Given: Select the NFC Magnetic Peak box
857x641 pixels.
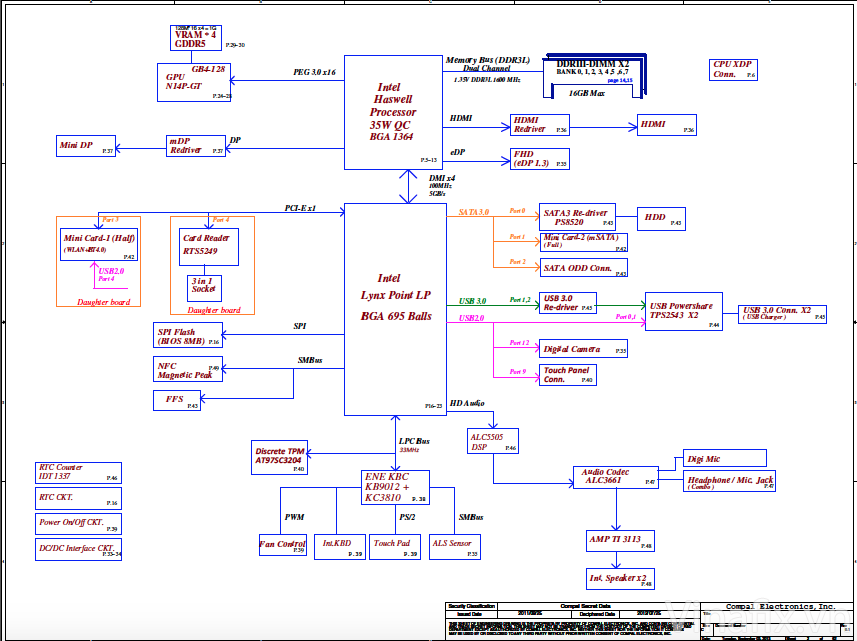Looking at the screenshot, I should 188,369.
